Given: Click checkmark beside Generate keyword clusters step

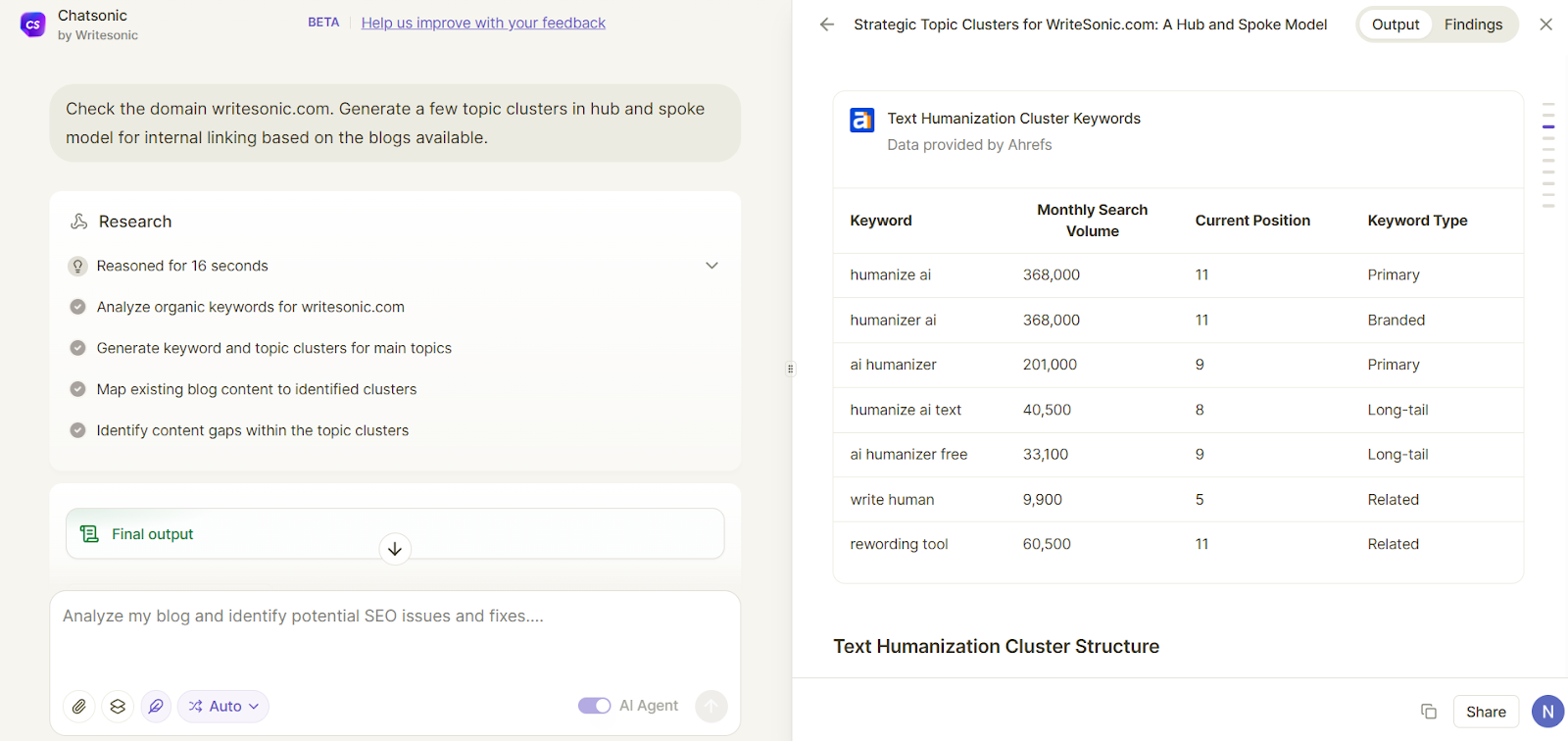Looking at the screenshot, I should click(x=77, y=348).
